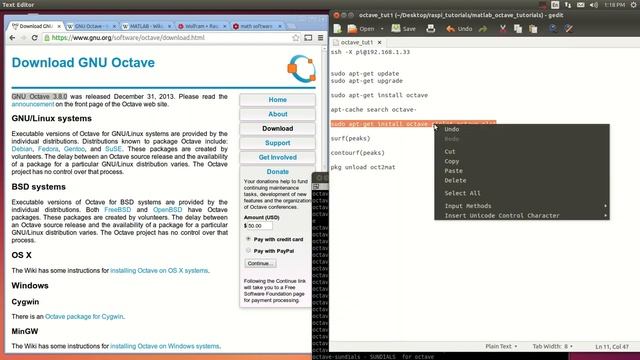Click the browser Back arrow
The height and width of the screenshot is (360, 640).
click(12, 38)
